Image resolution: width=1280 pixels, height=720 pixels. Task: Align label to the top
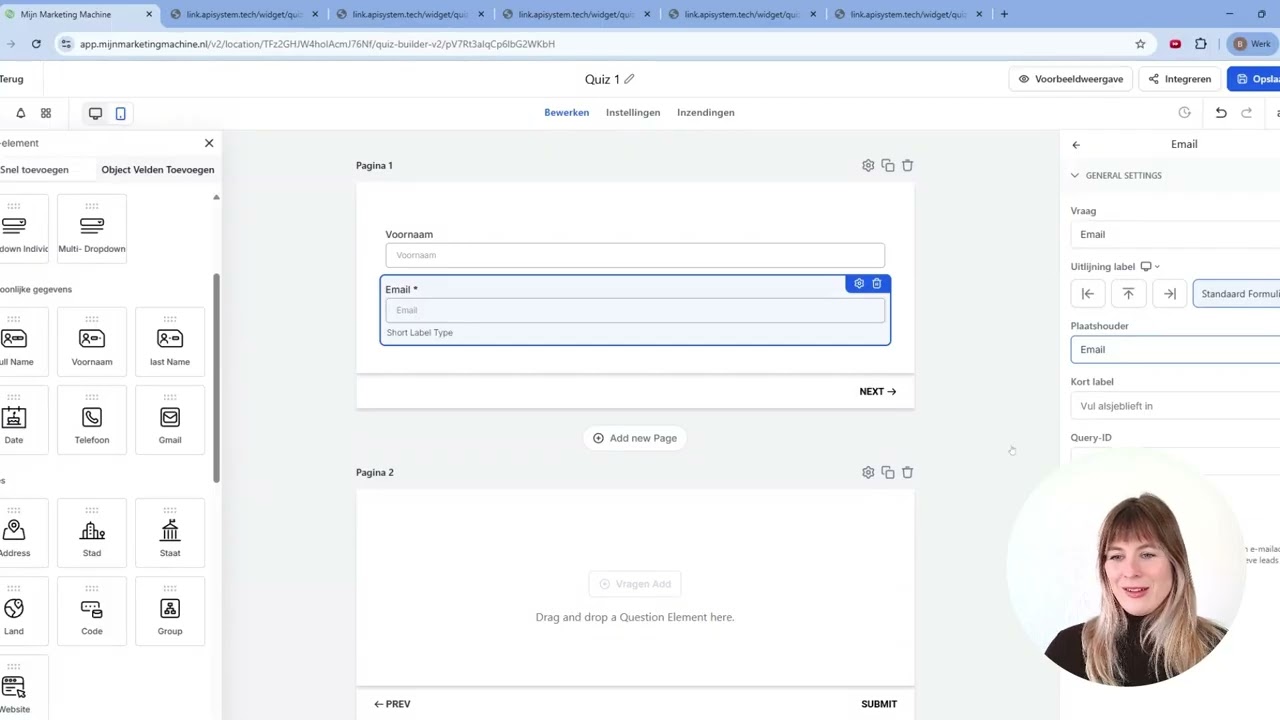(1128, 294)
